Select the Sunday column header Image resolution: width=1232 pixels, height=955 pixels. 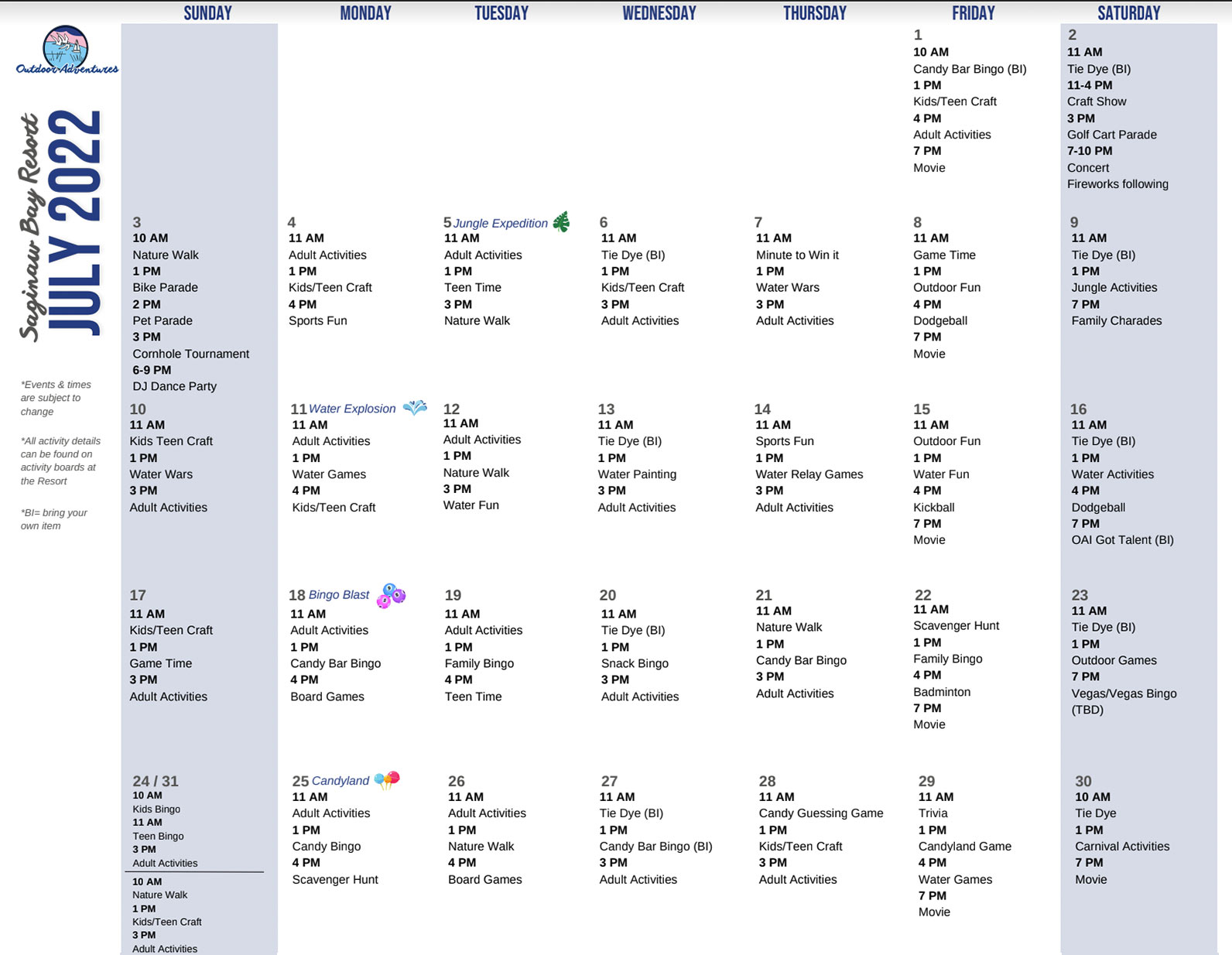point(207,13)
